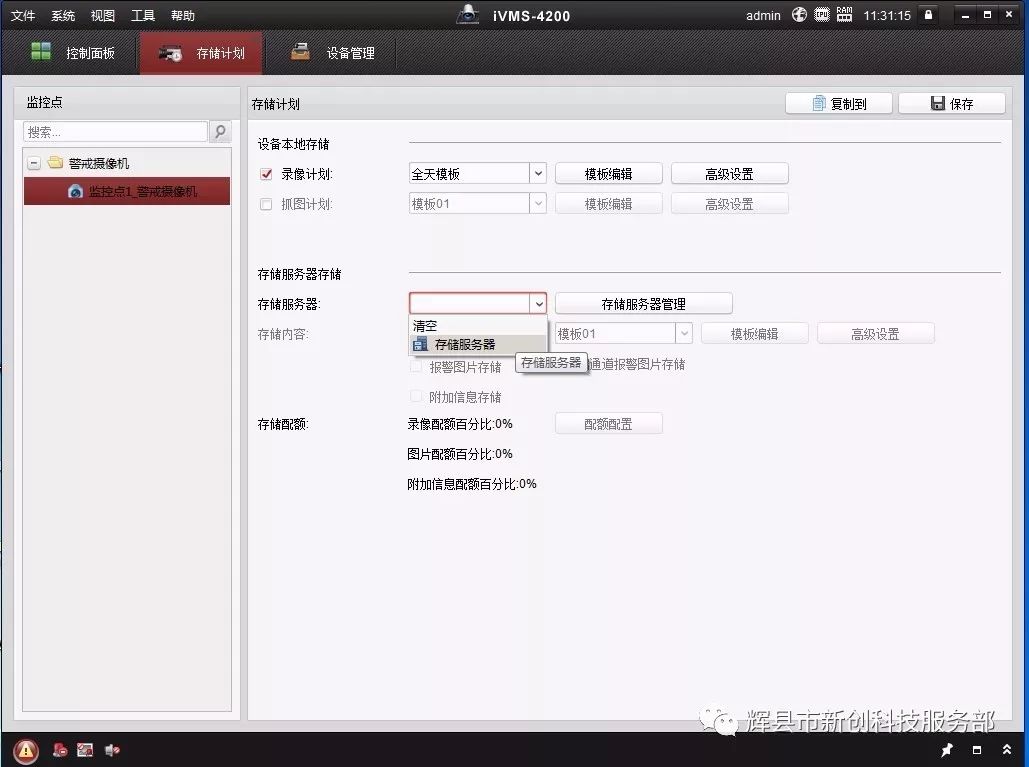Select 监控点1_警戒摄像机 camera node

click(127, 191)
